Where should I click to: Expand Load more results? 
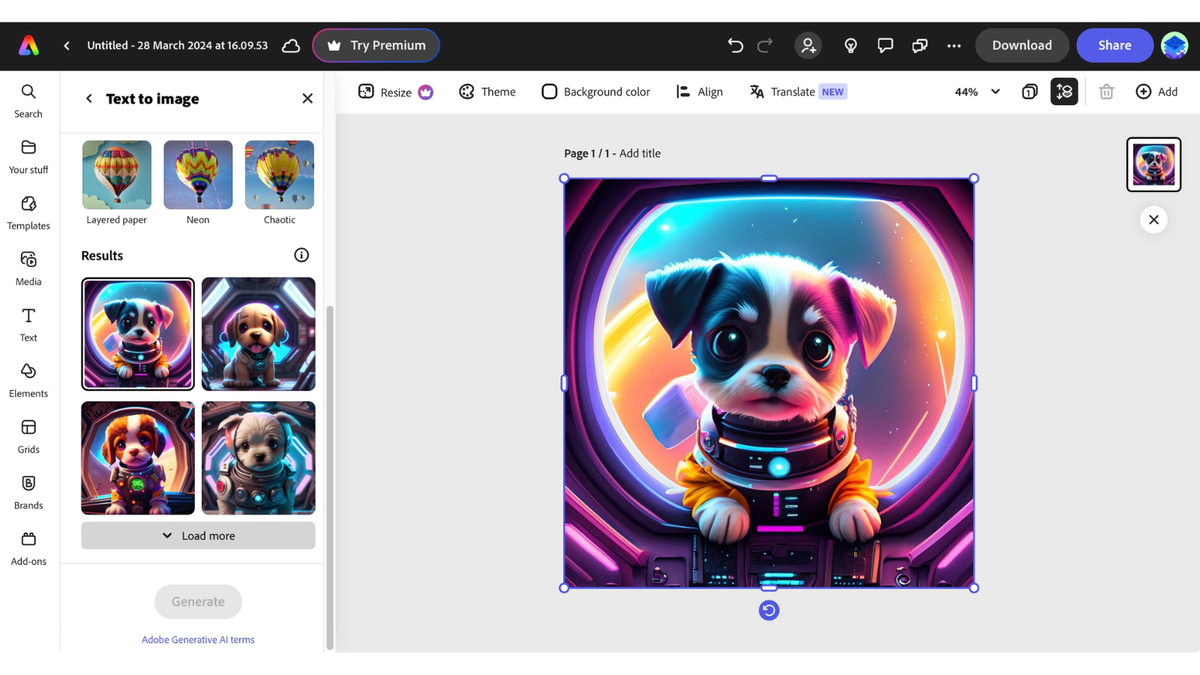[x=197, y=535]
